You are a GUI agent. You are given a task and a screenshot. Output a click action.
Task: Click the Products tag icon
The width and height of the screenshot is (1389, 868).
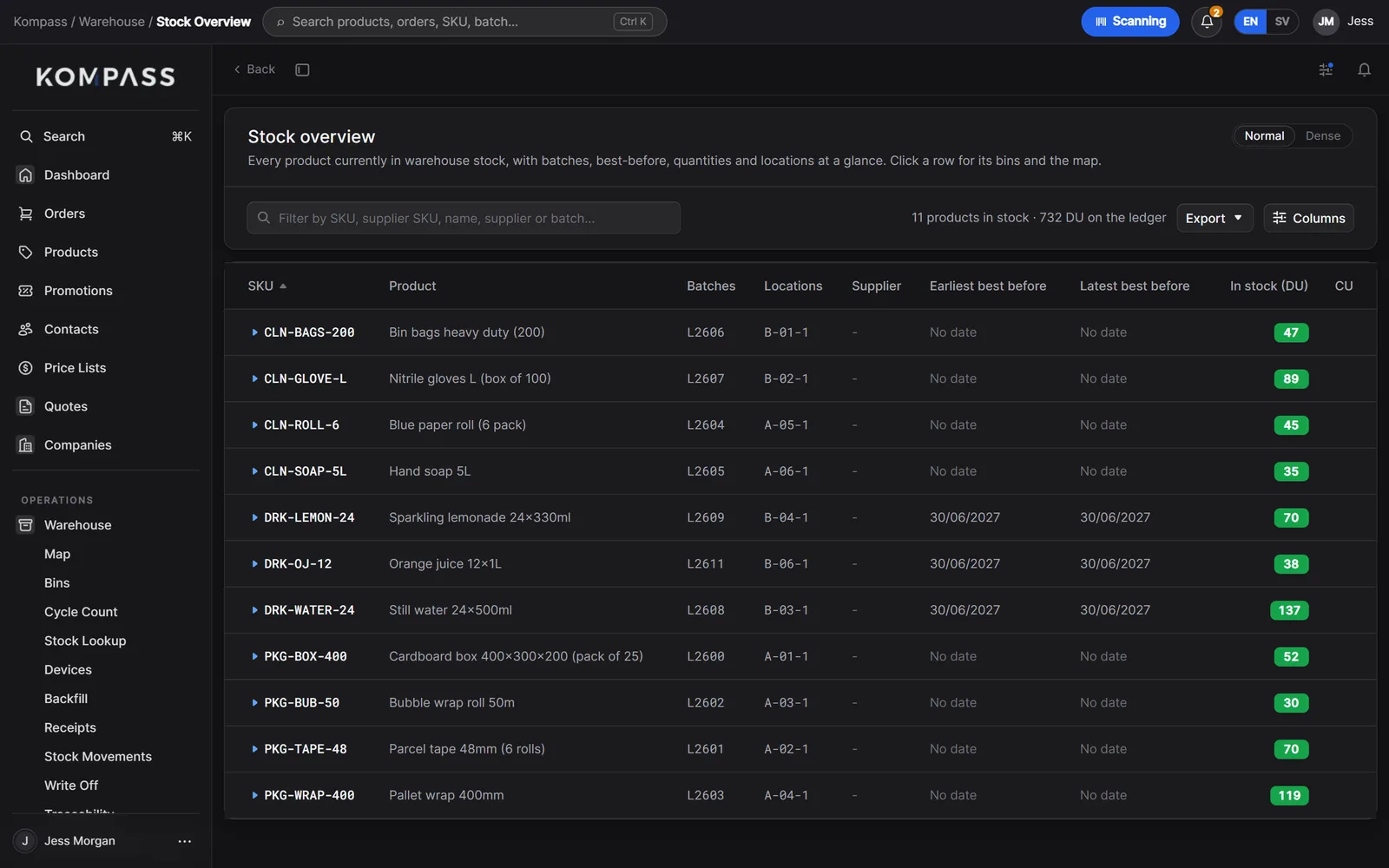point(26,252)
